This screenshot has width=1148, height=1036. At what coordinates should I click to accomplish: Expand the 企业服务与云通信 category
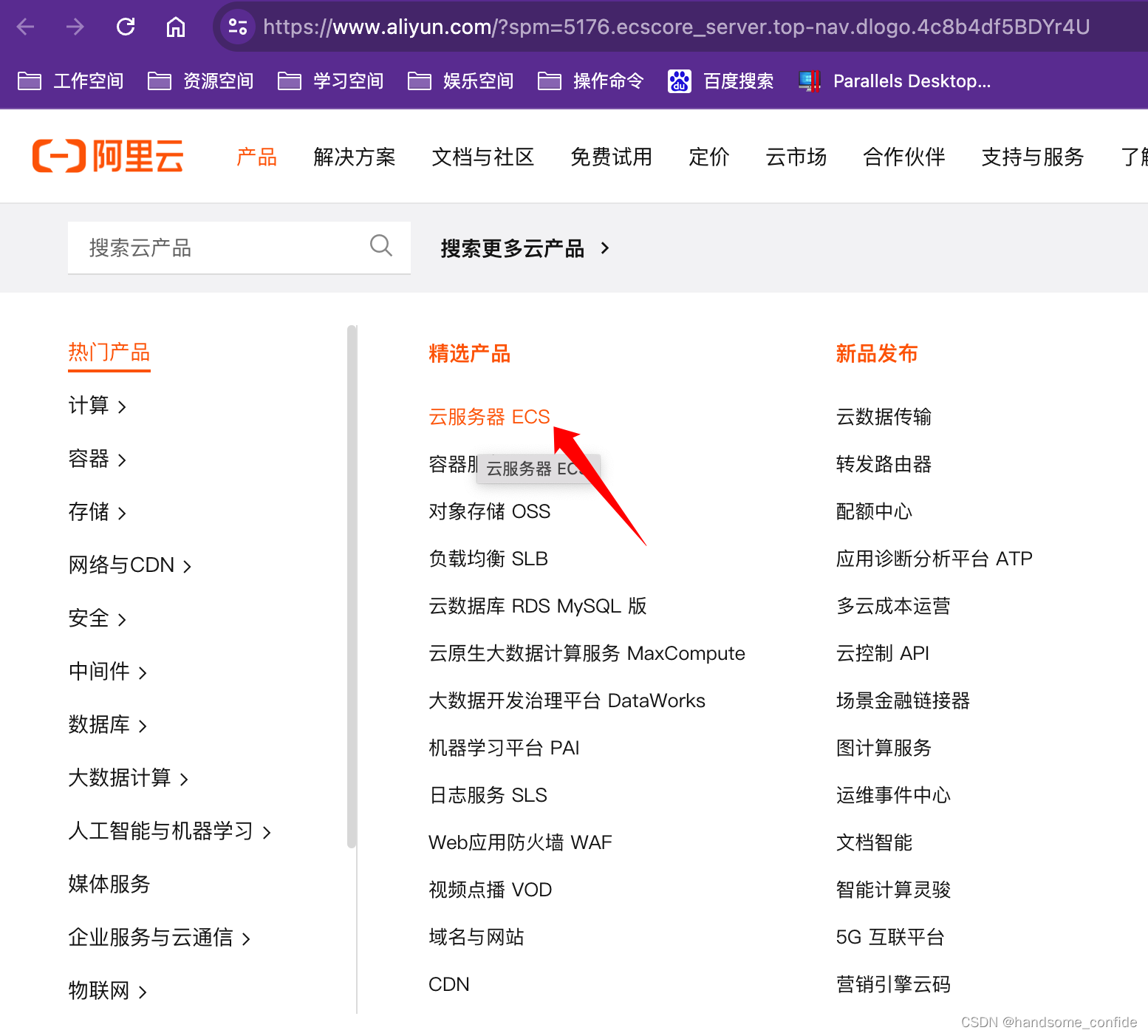click(x=160, y=938)
